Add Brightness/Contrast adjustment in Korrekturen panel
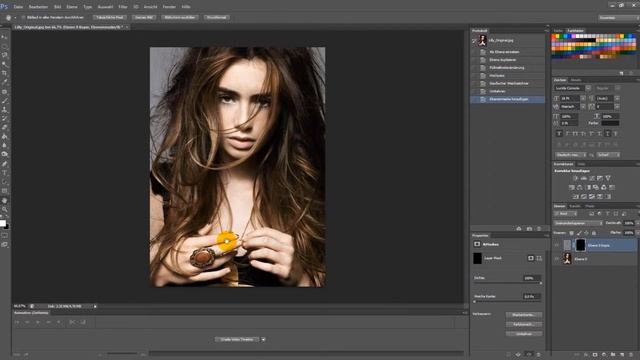 click(576, 178)
